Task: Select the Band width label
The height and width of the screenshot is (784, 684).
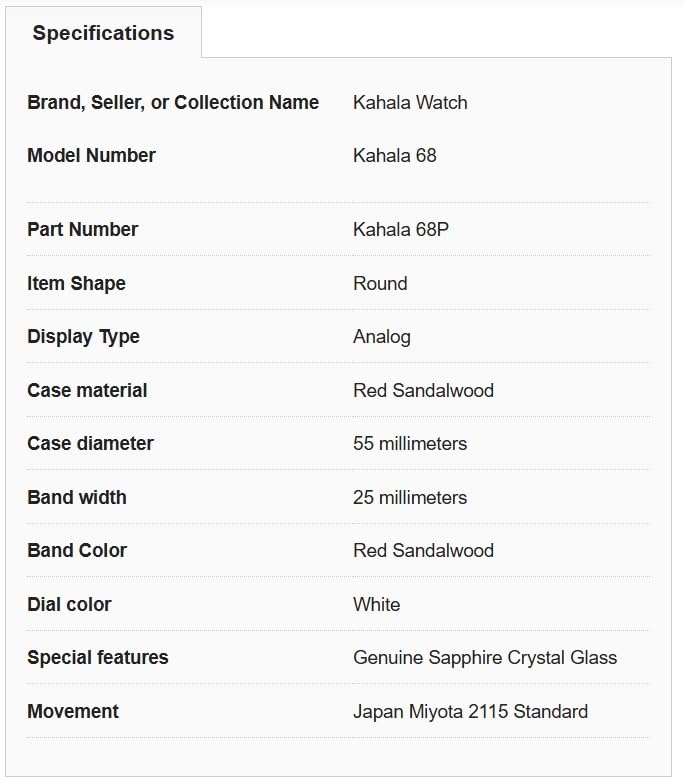Action: [x=77, y=497]
